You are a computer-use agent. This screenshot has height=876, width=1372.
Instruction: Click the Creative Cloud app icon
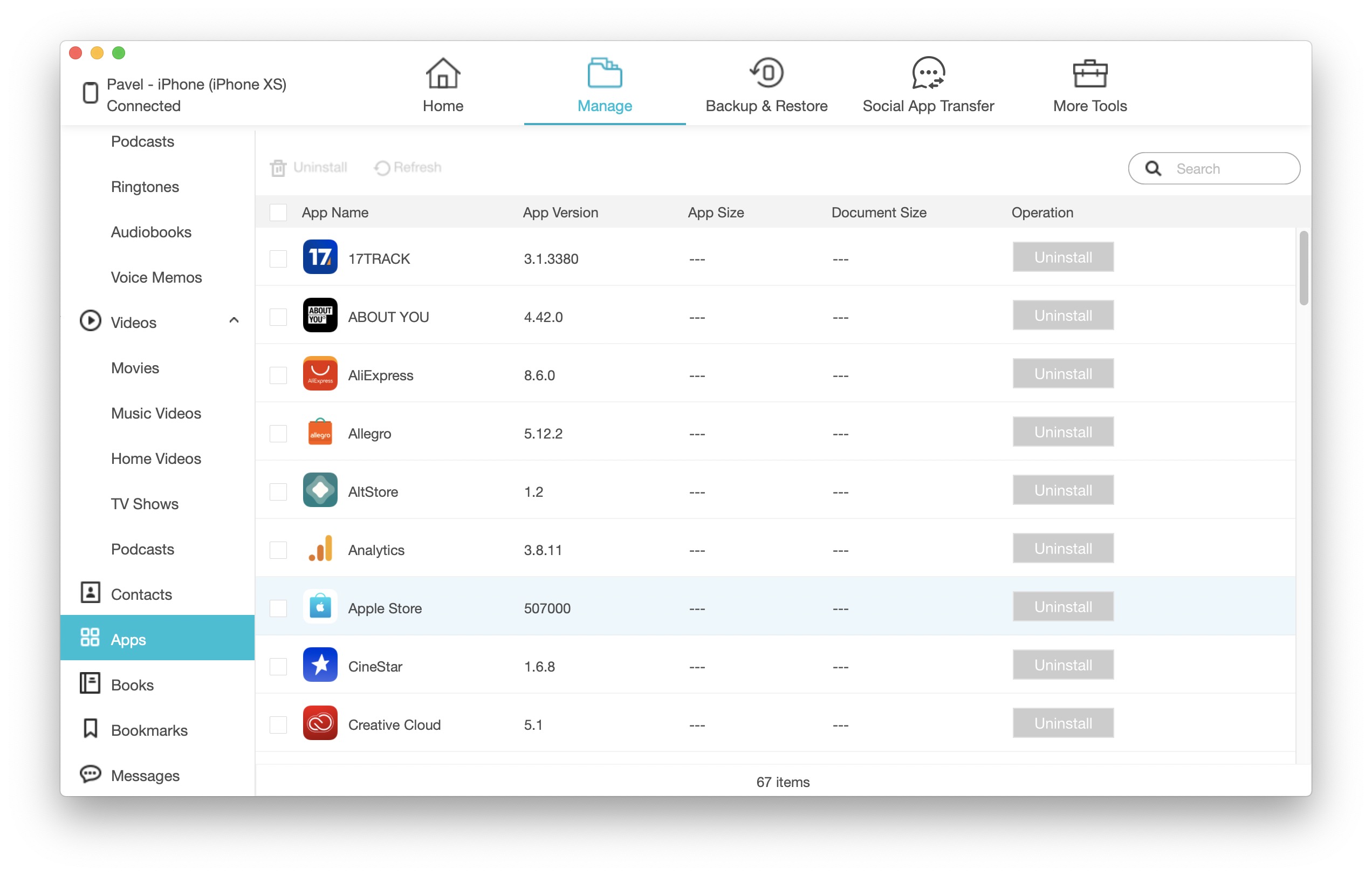pos(320,724)
